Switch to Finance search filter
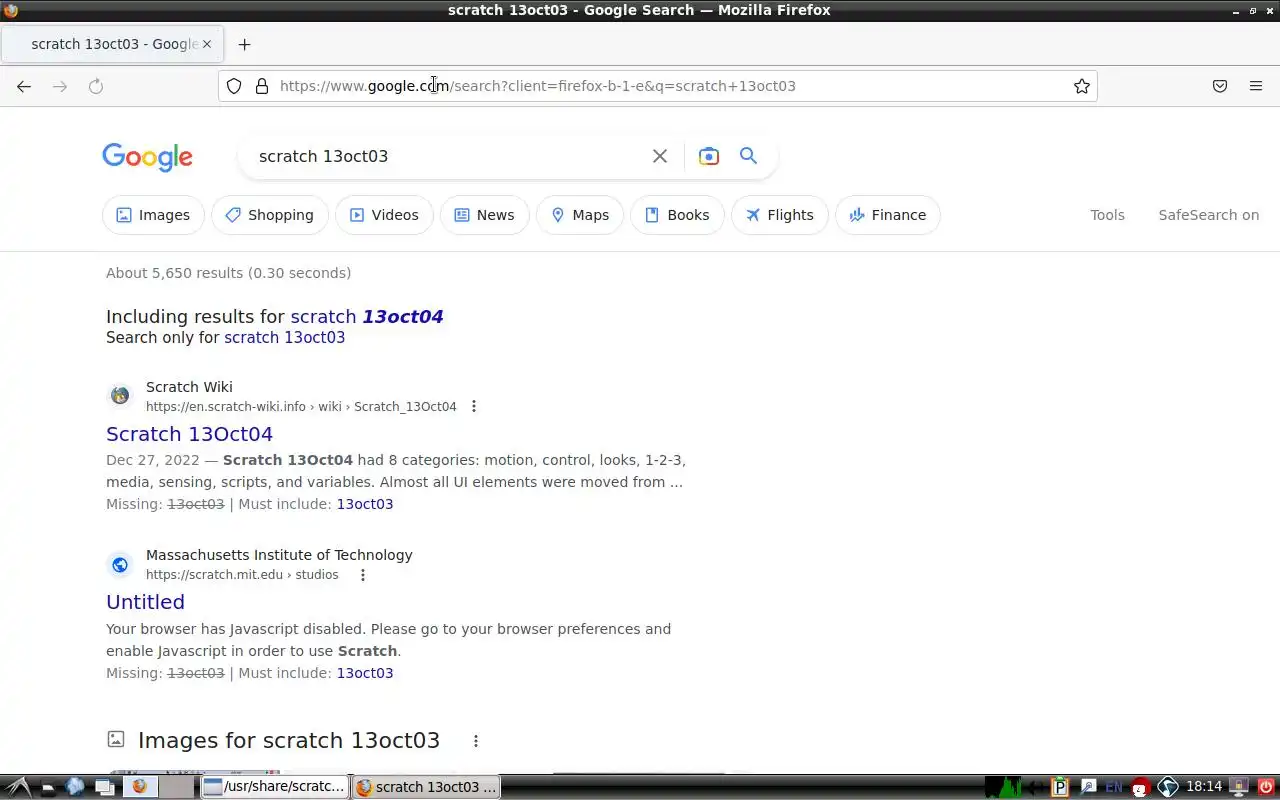1280x800 pixels. click(x=888, y=215)
